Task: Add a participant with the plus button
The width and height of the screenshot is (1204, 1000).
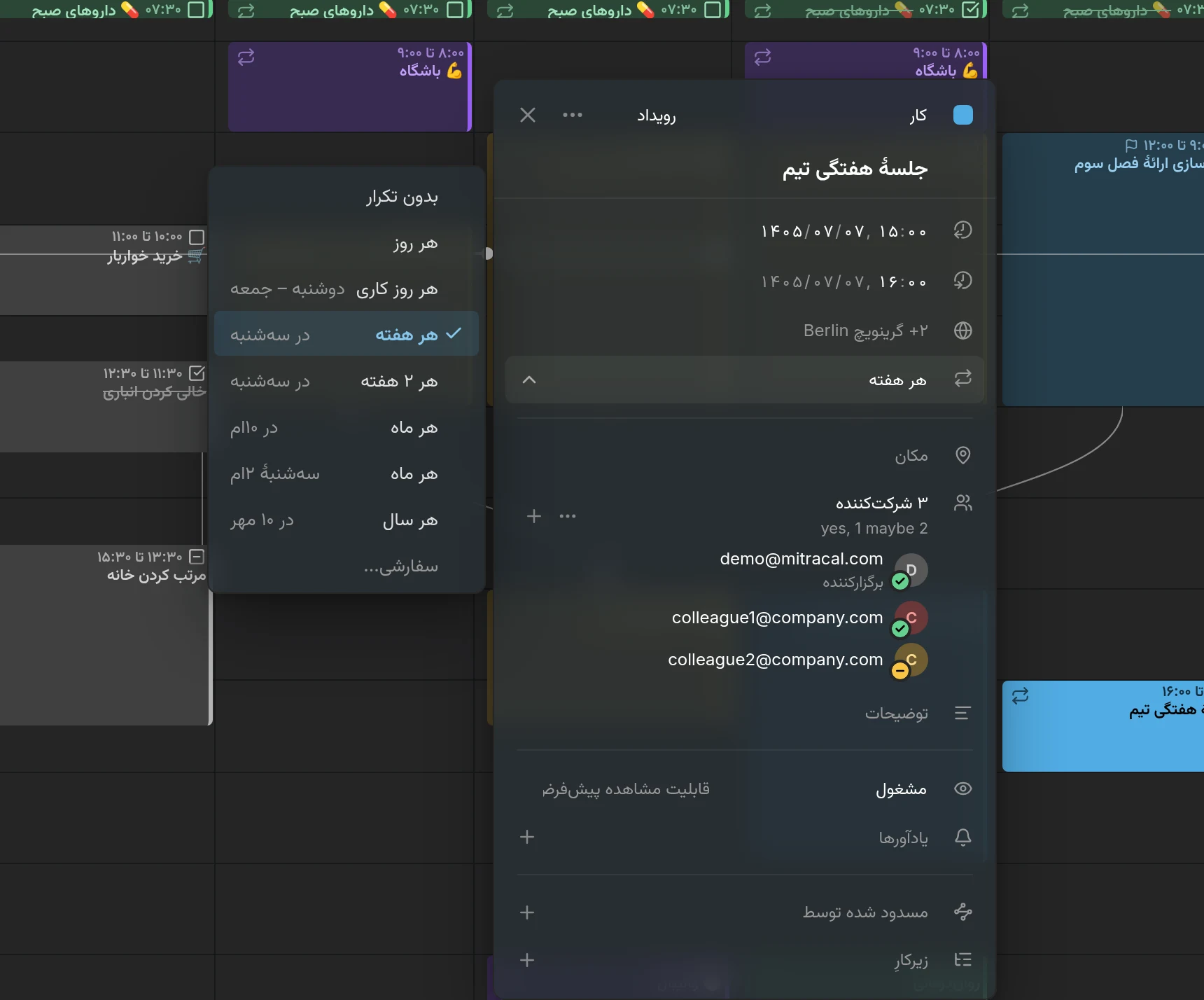Action: (x=534, y=516)
